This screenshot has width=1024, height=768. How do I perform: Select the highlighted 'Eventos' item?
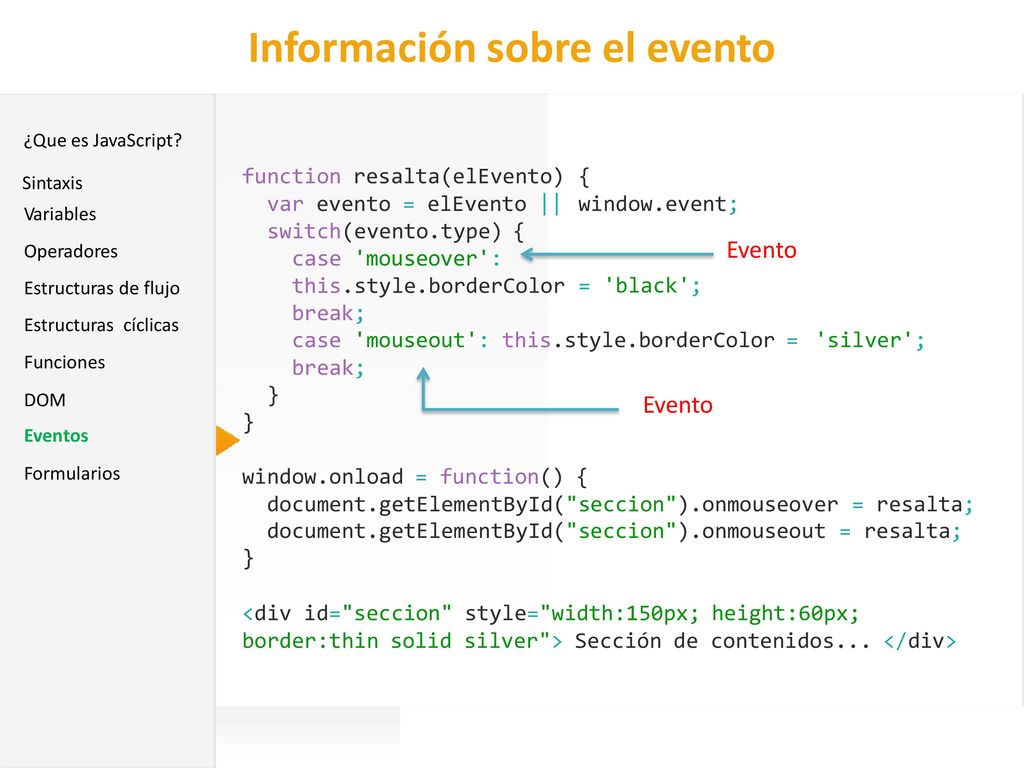(56, 436)
